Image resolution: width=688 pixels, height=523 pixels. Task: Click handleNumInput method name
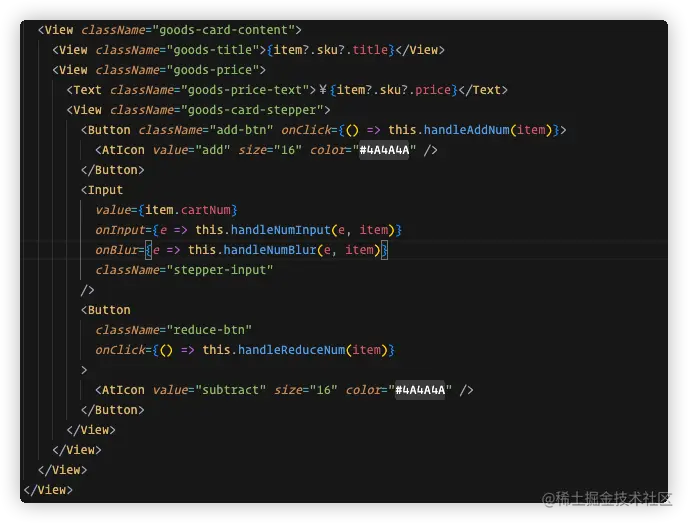pos(281,230)
